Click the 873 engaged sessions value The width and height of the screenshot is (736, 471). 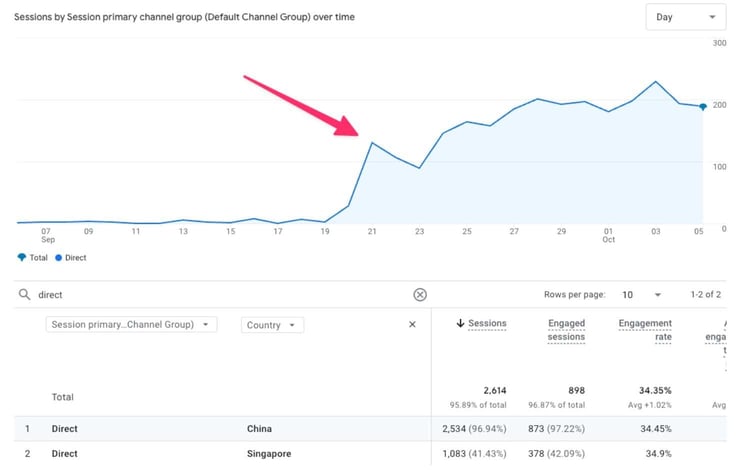tap(536, 429)
